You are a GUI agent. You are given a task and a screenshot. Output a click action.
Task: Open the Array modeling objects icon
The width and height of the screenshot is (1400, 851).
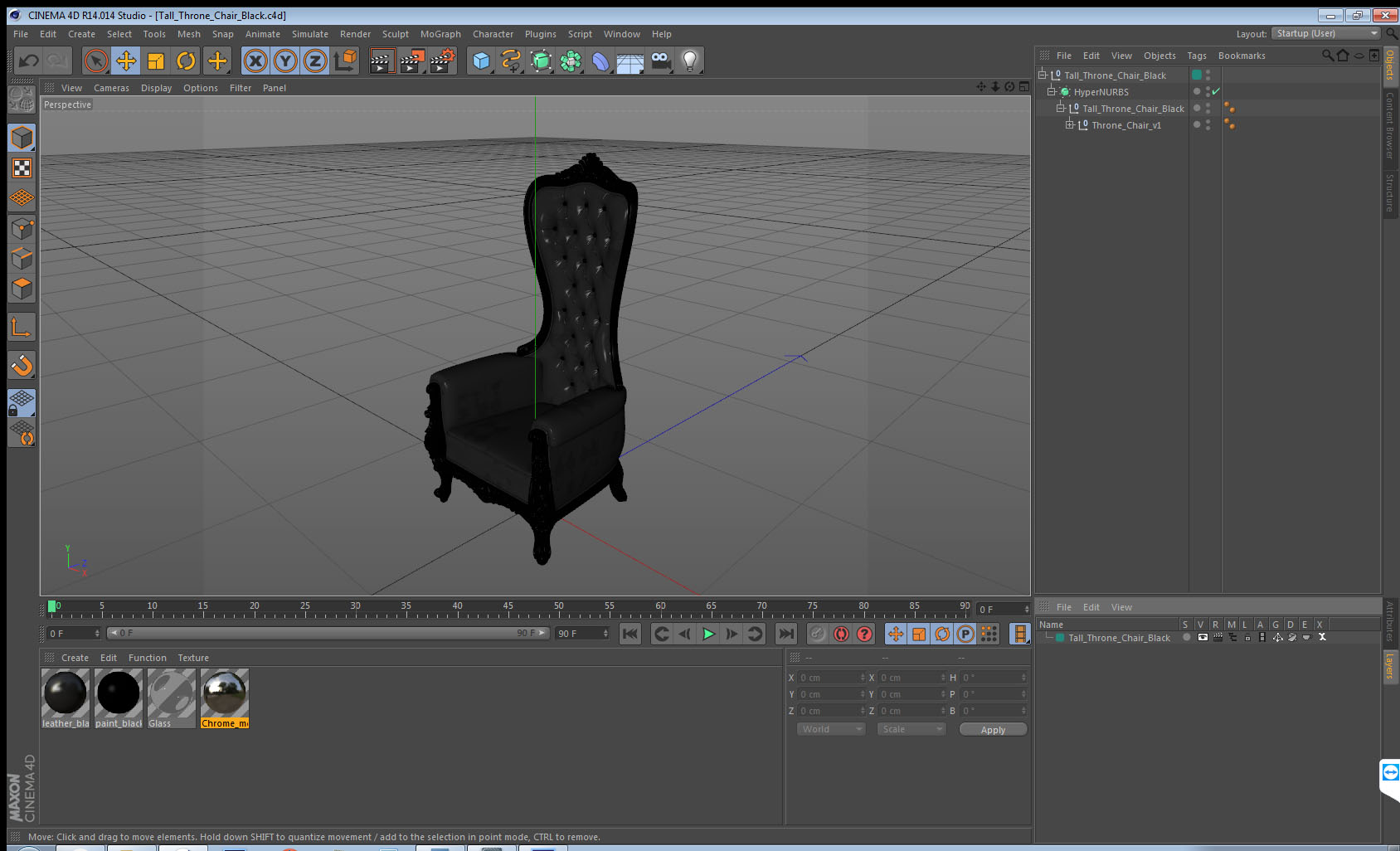click(x=571, y=61)
